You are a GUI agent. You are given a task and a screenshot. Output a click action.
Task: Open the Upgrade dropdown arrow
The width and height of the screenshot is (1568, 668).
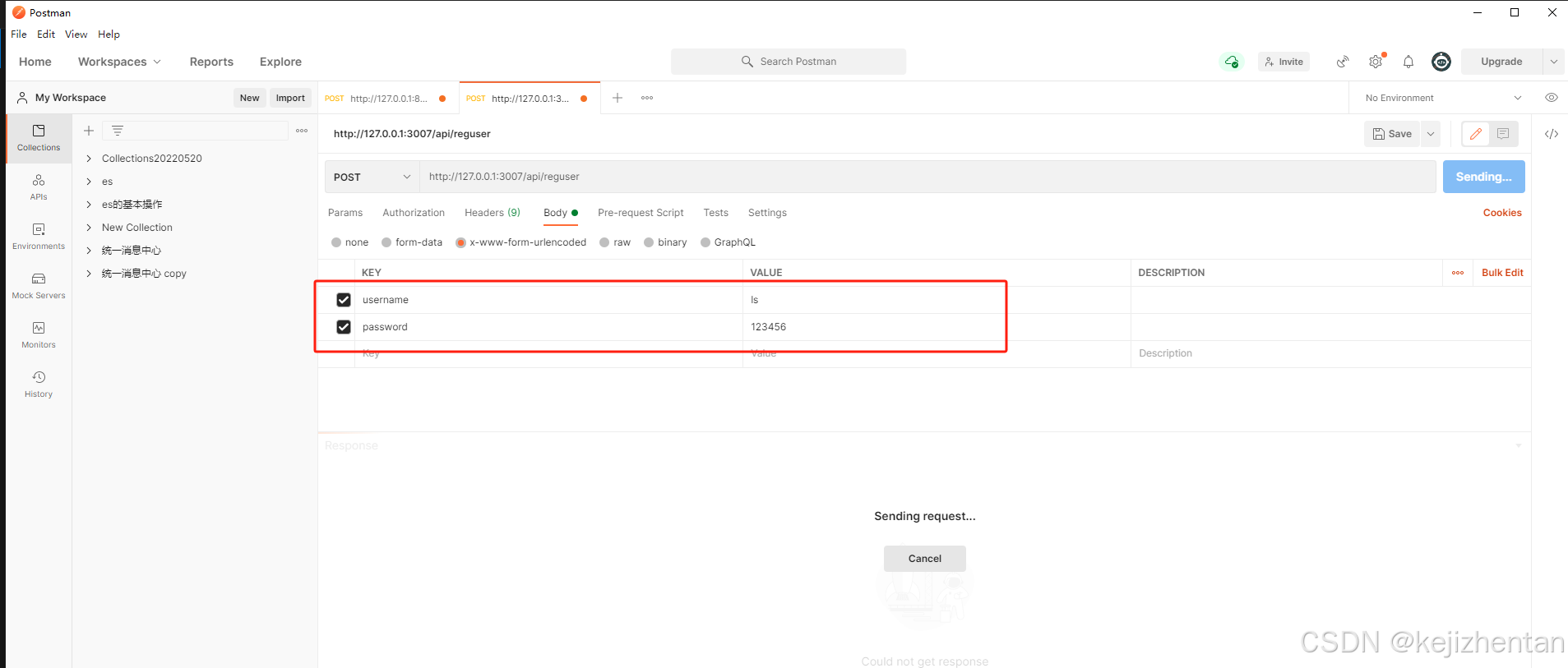[1554, 62]
